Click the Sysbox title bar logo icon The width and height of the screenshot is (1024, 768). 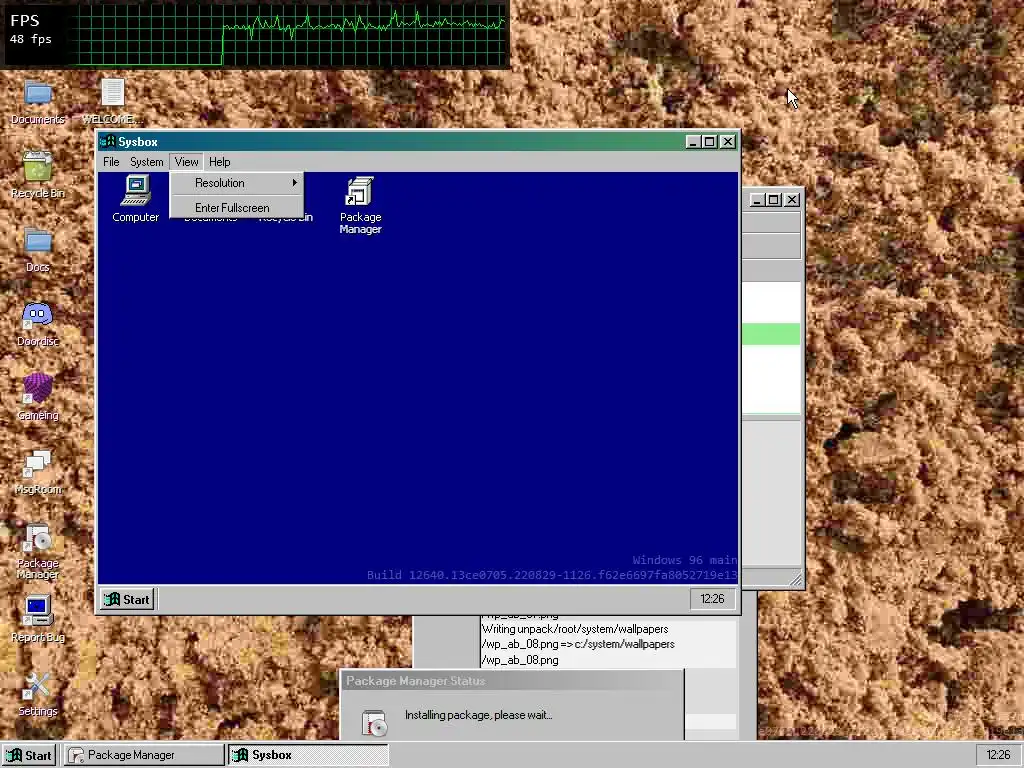click(108, 142)
